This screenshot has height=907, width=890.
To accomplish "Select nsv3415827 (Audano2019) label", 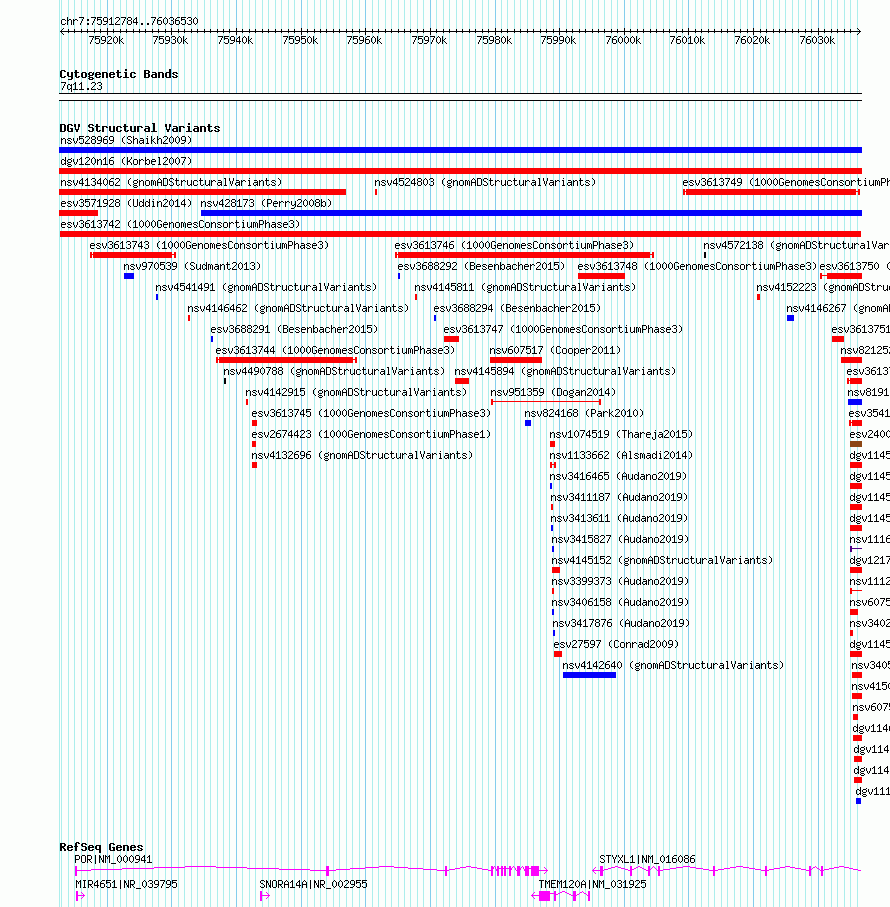I will tap(621, 539).
